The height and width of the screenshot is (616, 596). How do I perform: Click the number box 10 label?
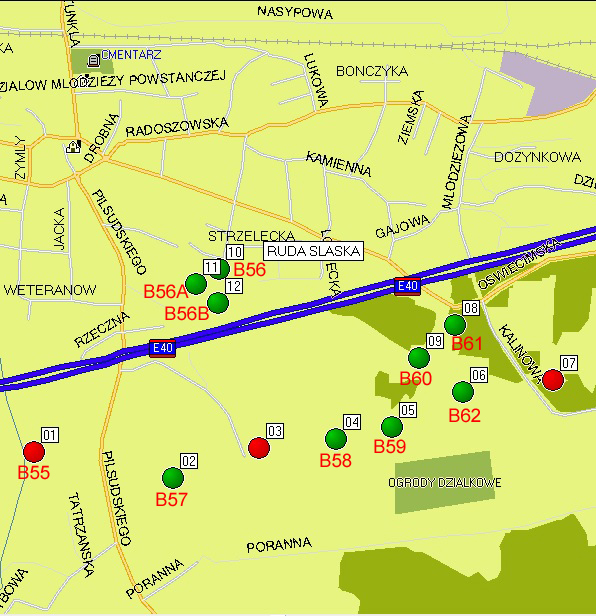235,252
